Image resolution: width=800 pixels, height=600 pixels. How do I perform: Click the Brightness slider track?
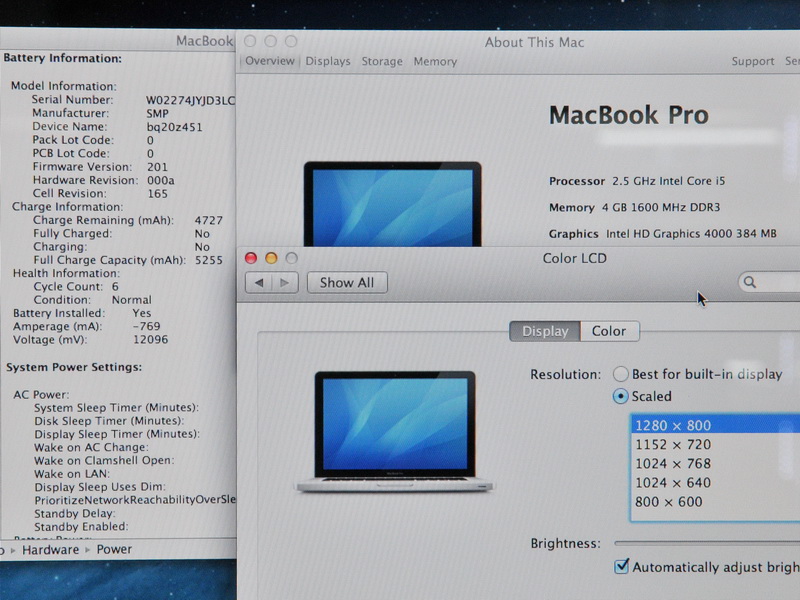707,543
